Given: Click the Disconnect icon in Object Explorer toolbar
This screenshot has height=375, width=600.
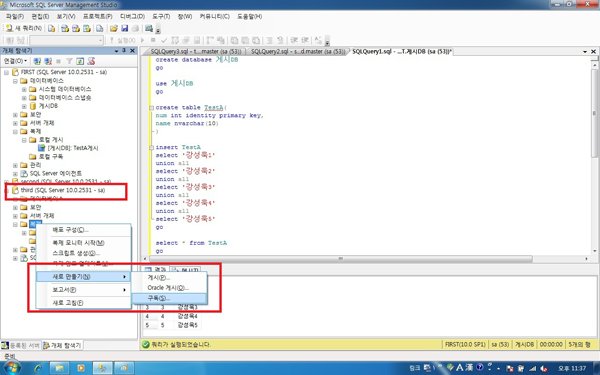Looking at the screenshot, I should tap(48, 61).
